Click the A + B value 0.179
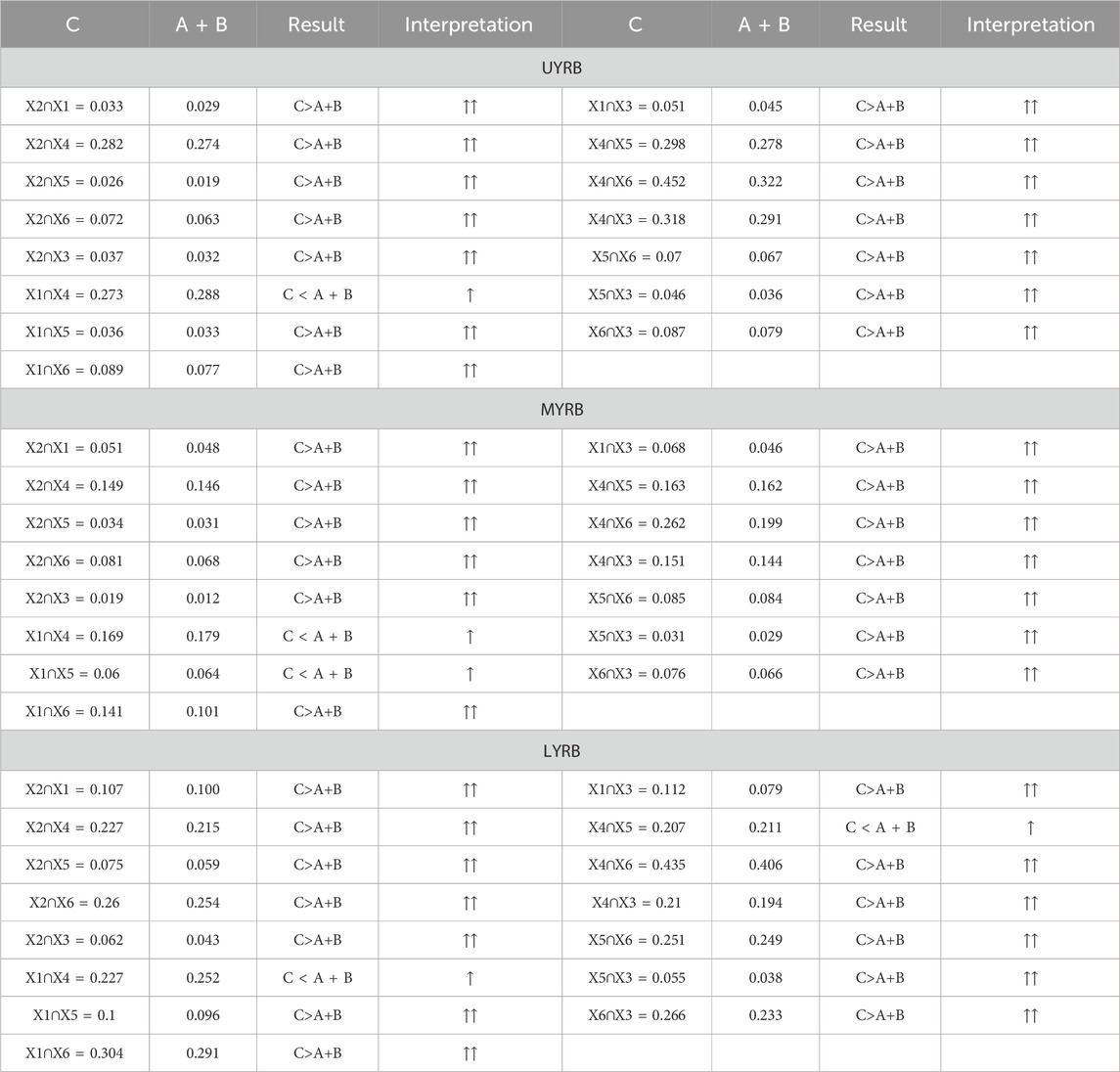The width and height of the screenshot is (1120, 1072). coord(202,637)
